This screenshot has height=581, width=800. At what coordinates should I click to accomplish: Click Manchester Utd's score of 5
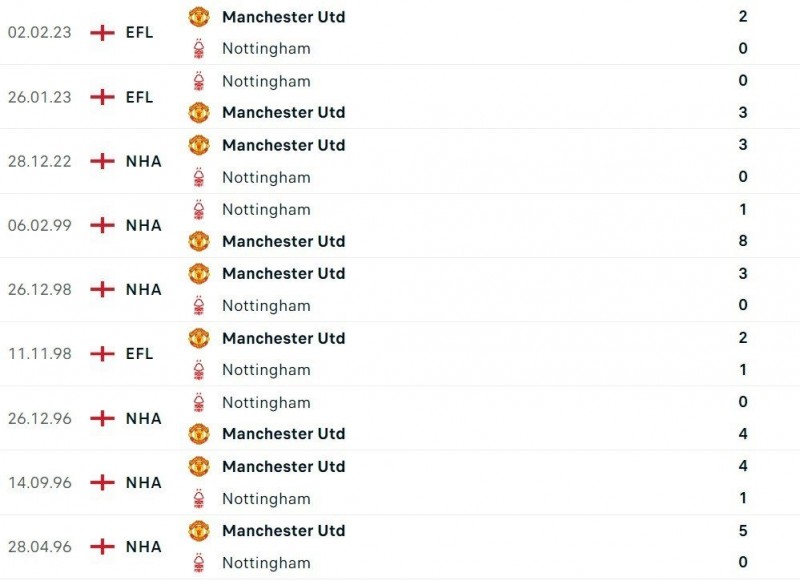pyautogui.click(x=743, y=530)
